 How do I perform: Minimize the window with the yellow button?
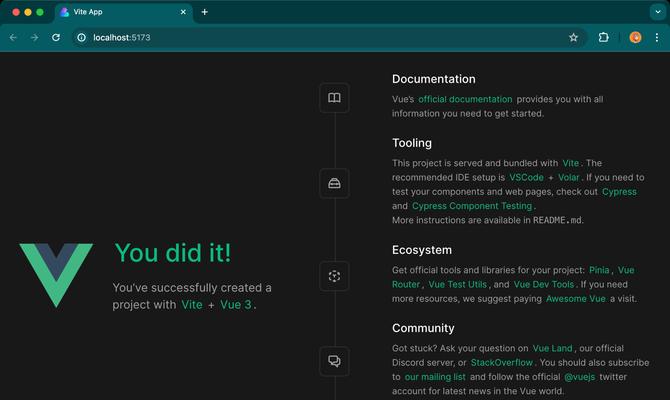tap(28, 12)
